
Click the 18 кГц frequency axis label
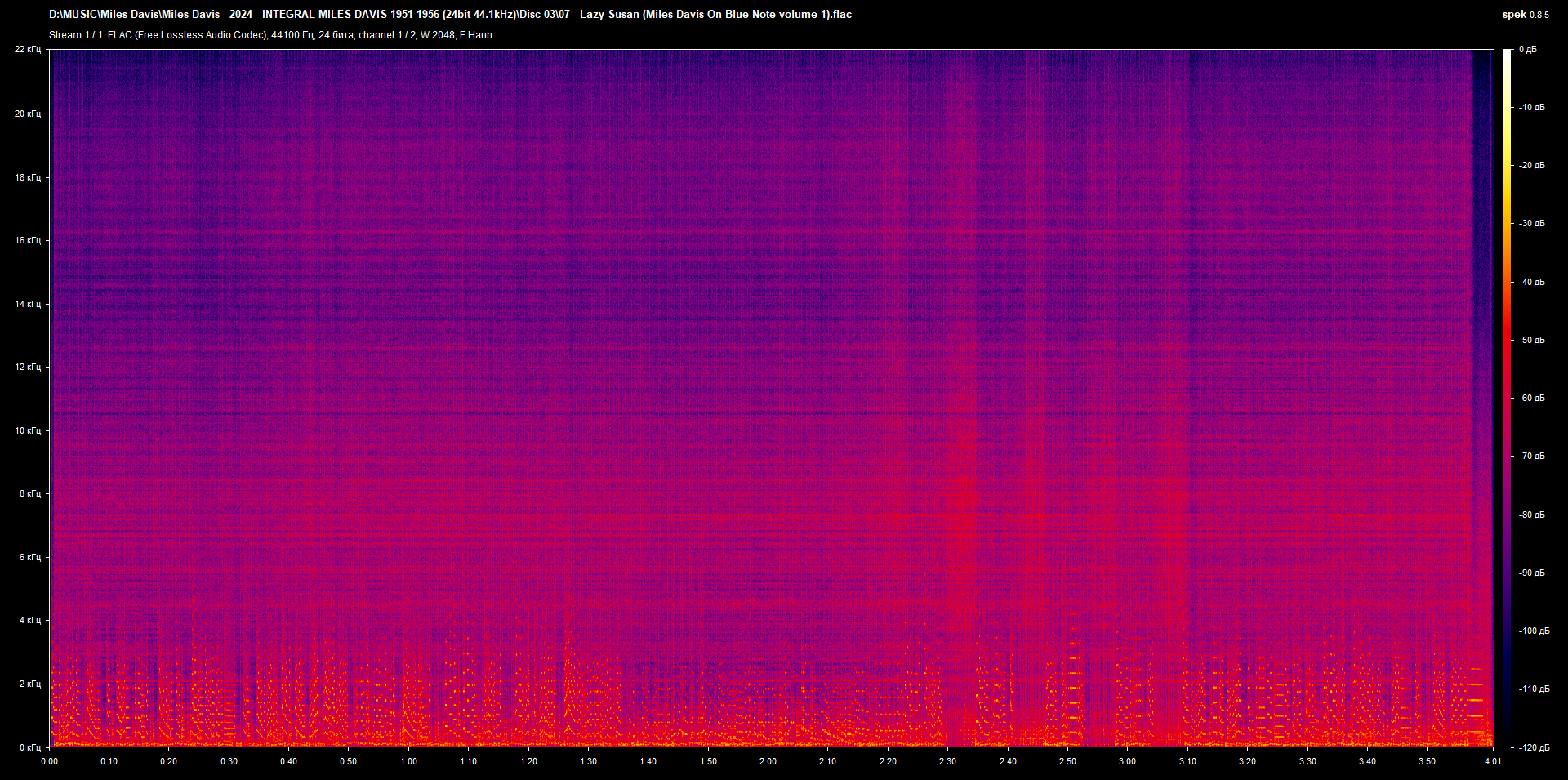28,177
